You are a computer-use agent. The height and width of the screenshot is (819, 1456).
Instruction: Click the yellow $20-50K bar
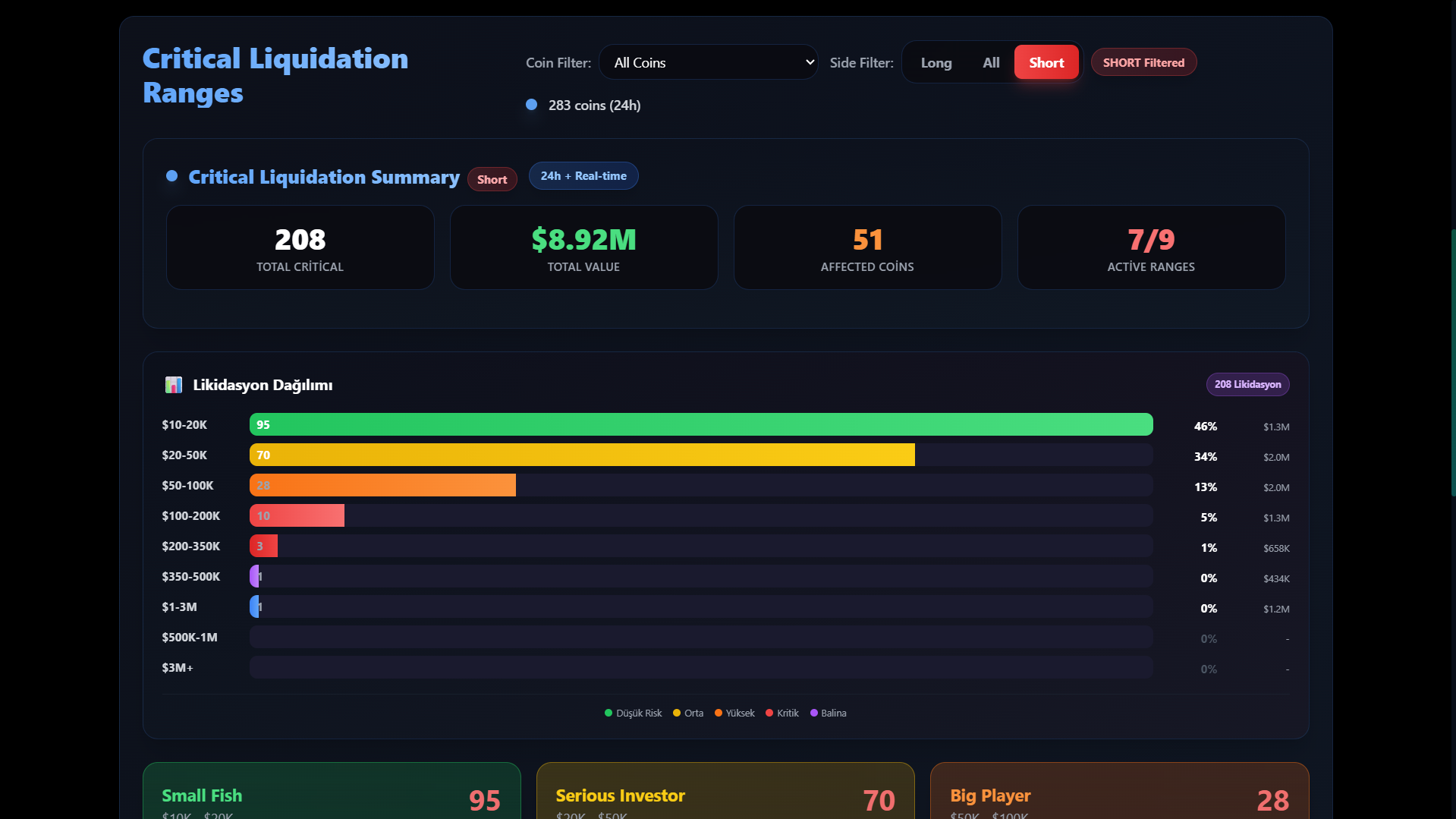[582, 455]
